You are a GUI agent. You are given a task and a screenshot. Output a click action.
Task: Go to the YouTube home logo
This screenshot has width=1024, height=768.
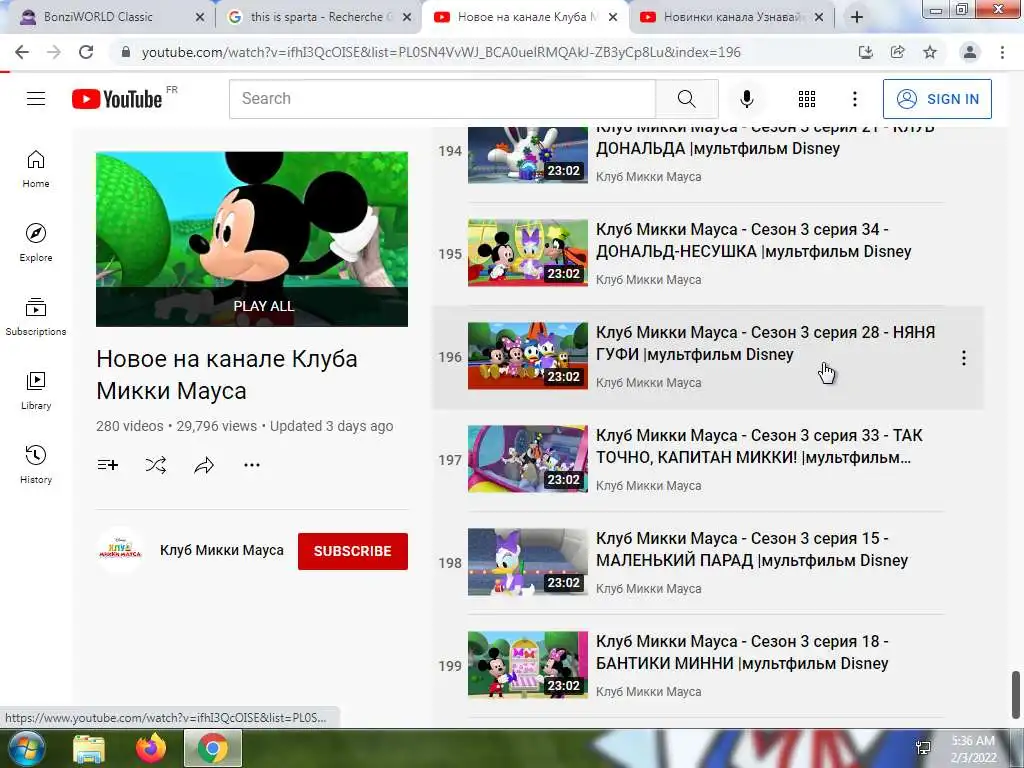[117, 99]
